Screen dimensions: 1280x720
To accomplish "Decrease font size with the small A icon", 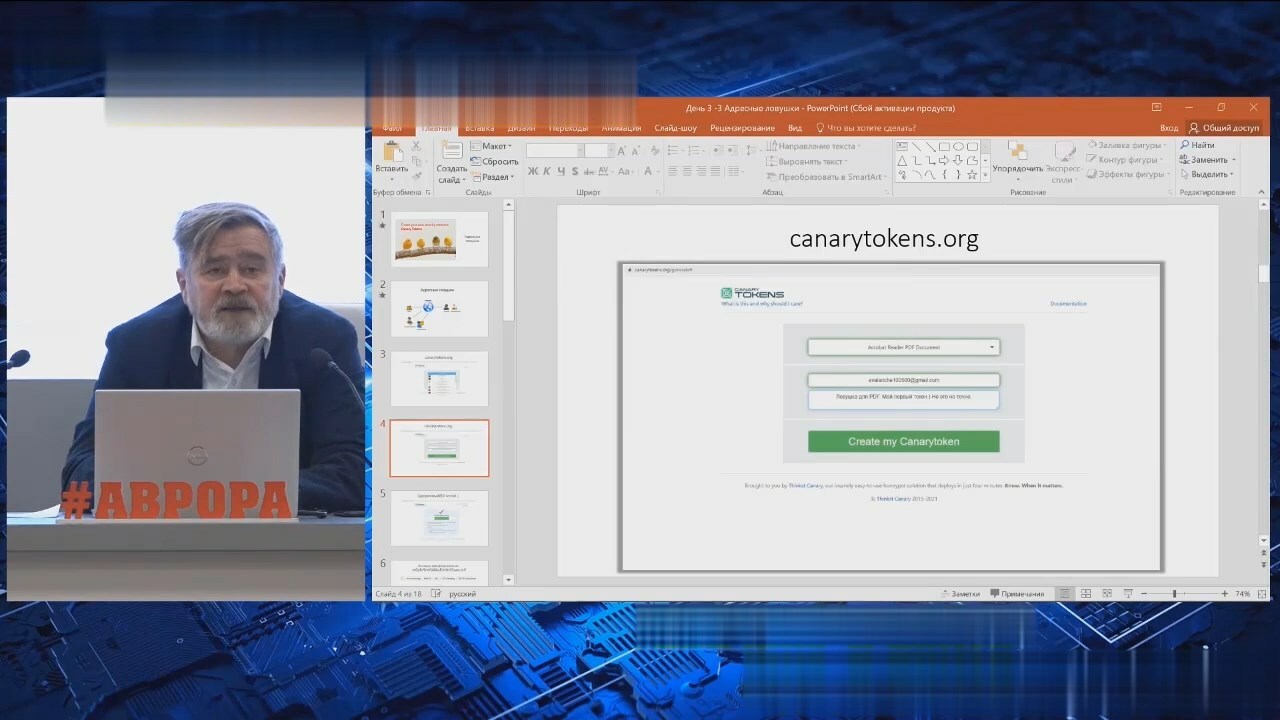I will pyautogui.click(x=636, y=151).
